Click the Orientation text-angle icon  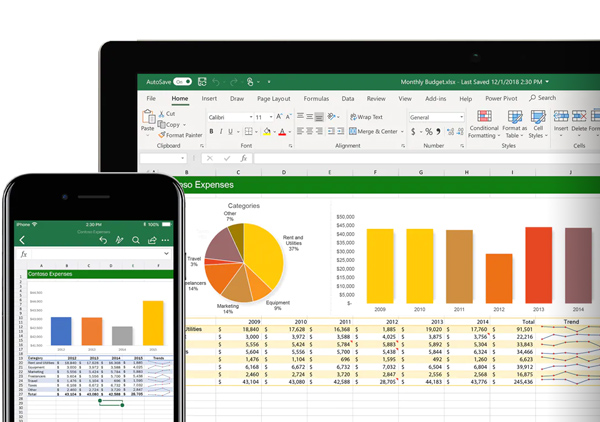coord(331,116)
